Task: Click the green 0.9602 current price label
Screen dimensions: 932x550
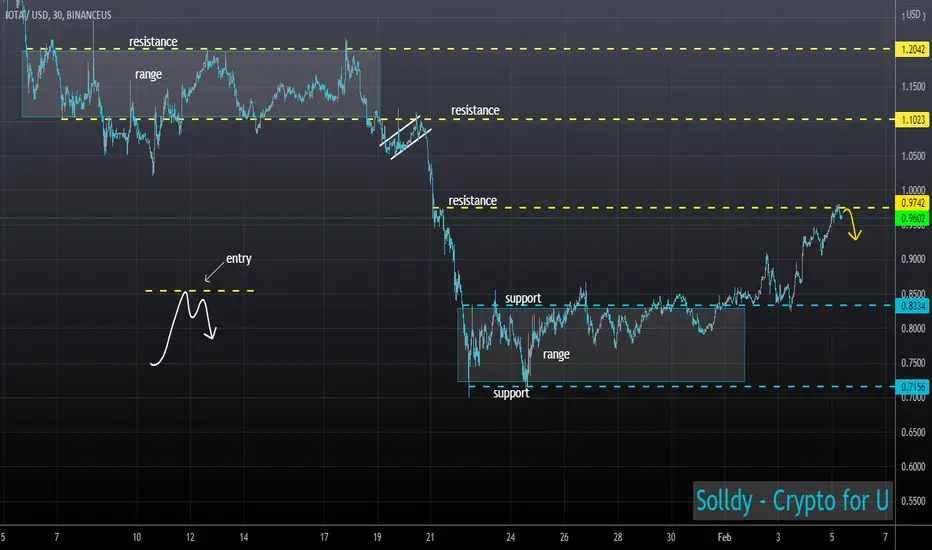Action: click(912, 218)
